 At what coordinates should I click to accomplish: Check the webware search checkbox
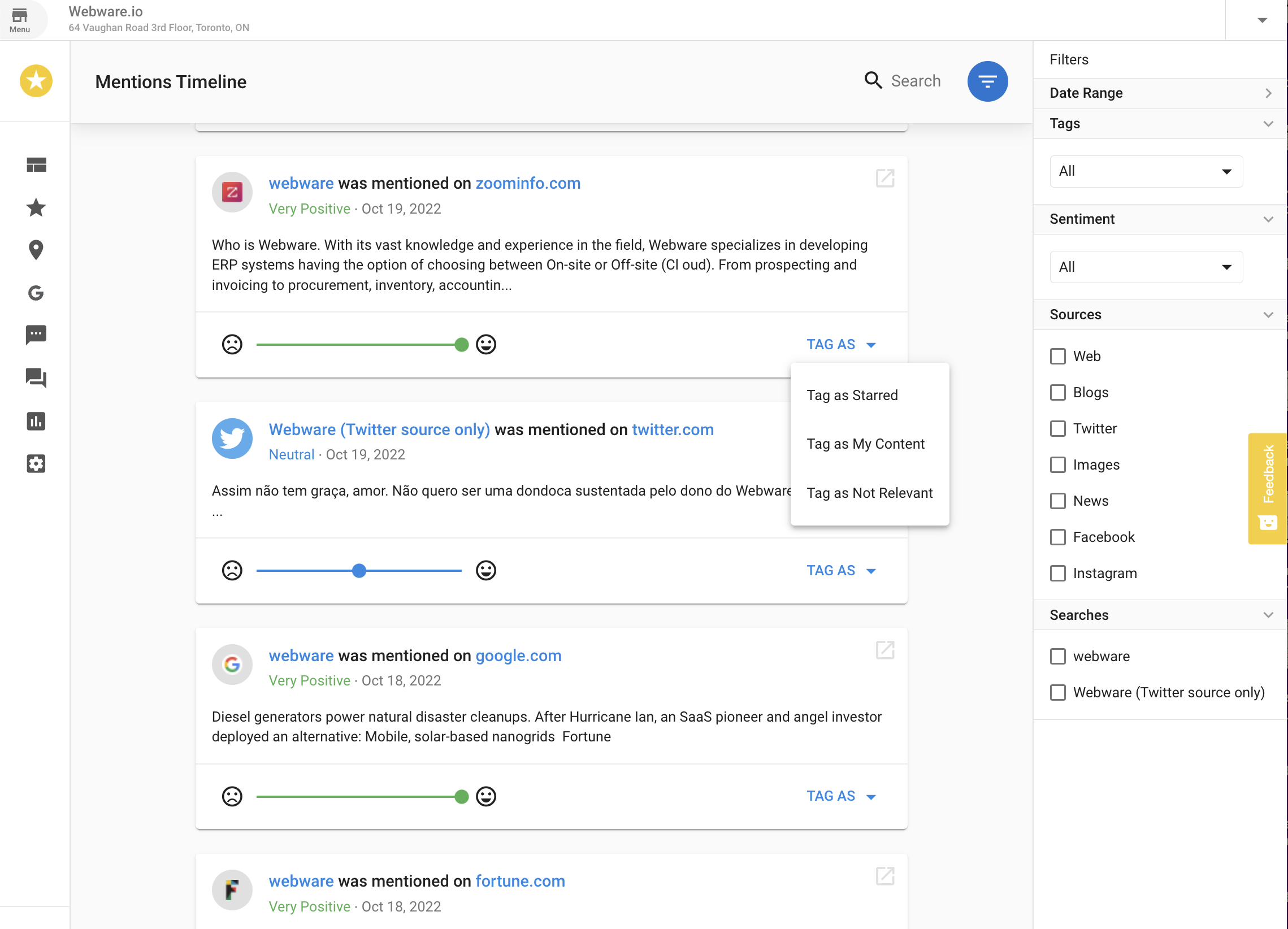point(1058,657)
